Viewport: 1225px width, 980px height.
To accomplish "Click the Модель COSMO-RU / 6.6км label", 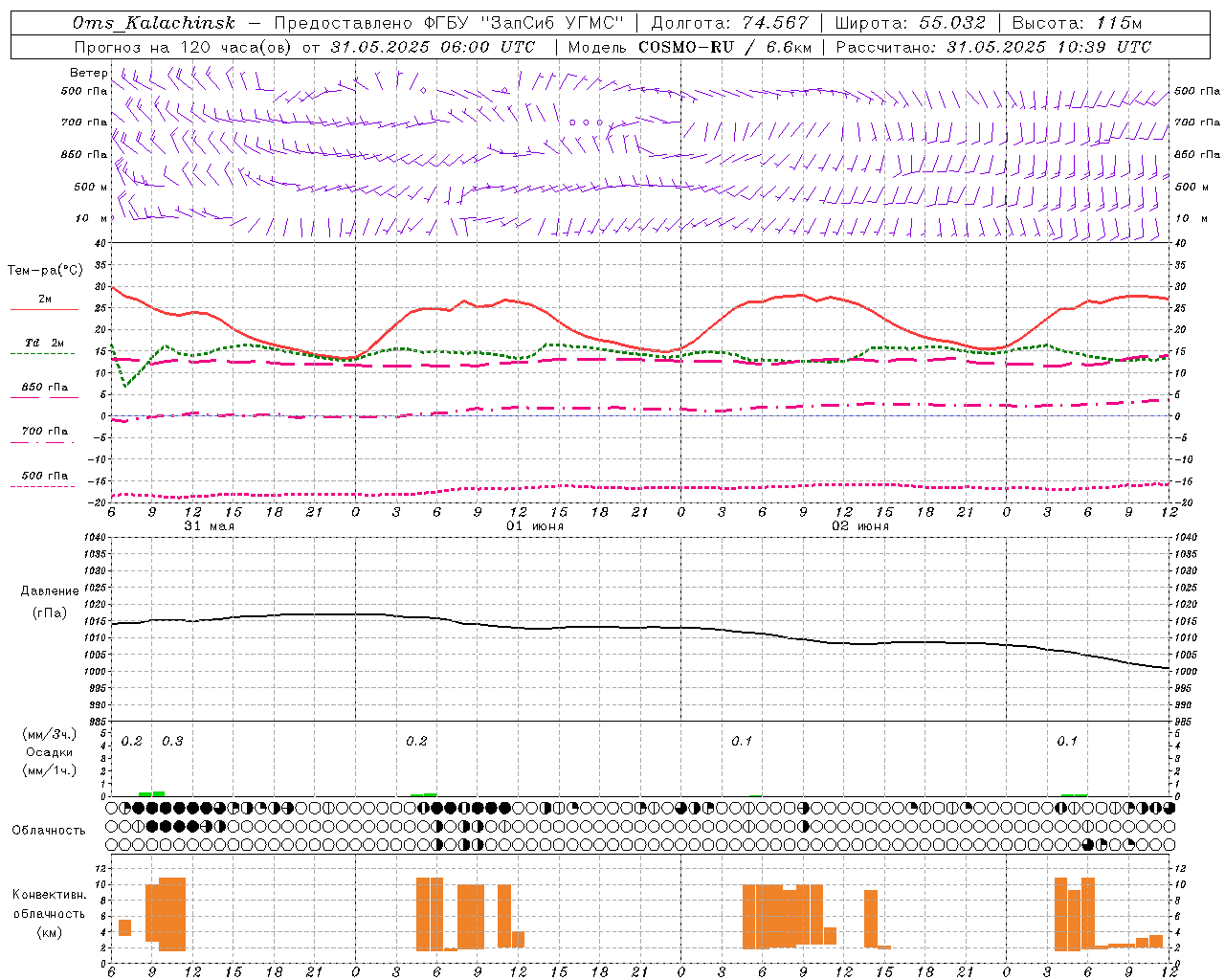I will click(x=689, y=47).
